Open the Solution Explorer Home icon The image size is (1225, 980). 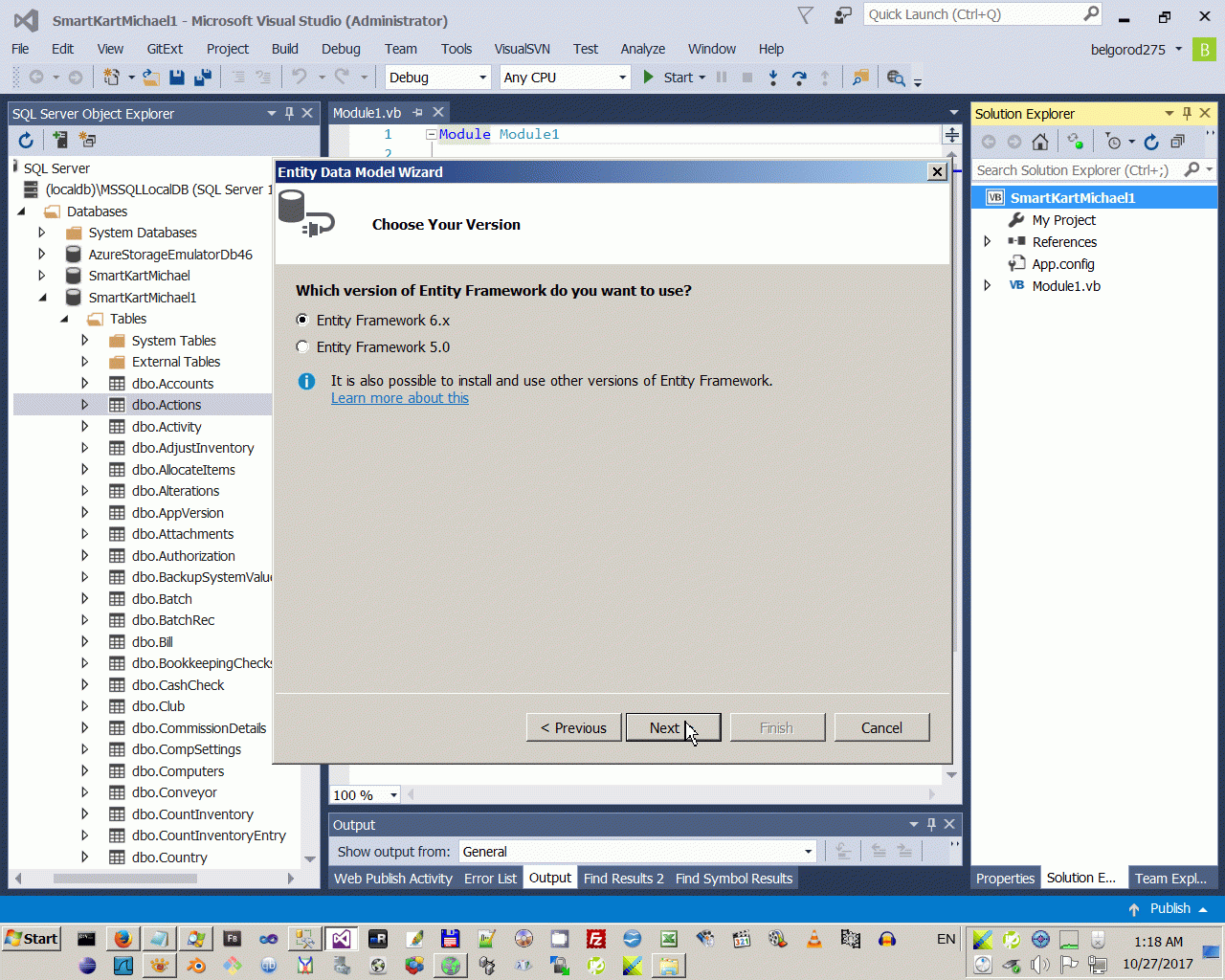pos(1040,142)
